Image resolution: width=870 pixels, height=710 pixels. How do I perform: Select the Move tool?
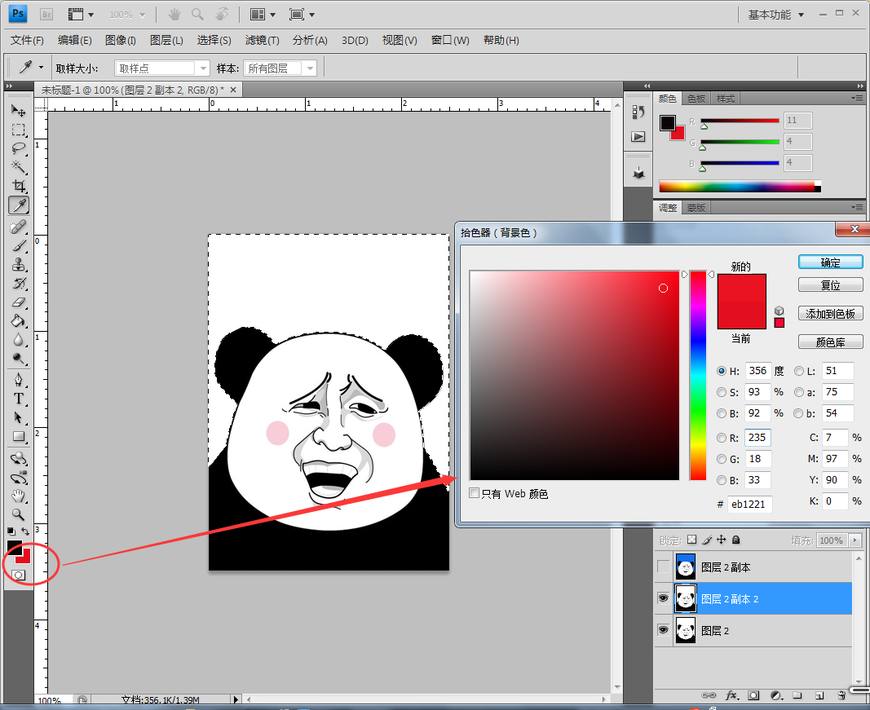click(17, 113)
